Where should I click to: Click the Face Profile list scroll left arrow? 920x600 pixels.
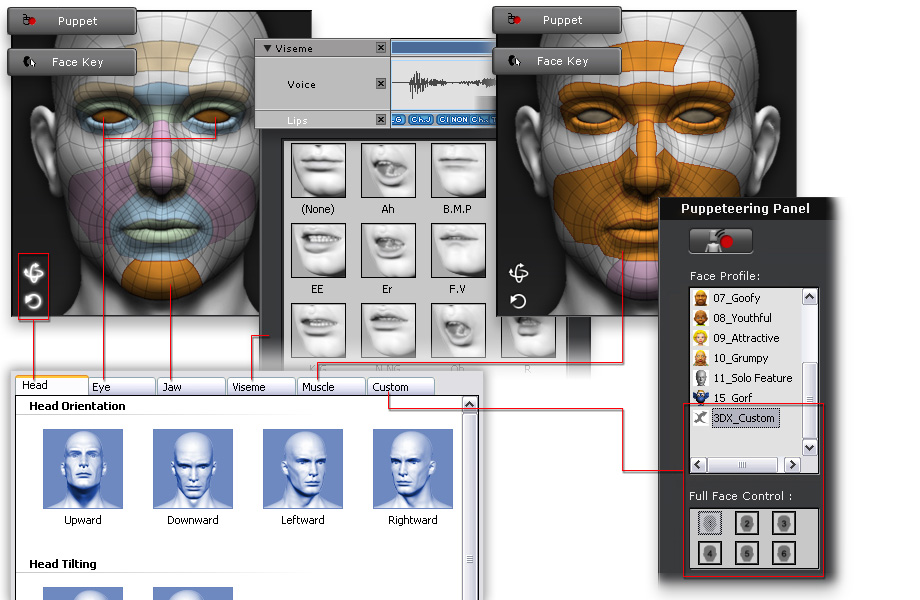pyautogui.click(x=698, y=465)
